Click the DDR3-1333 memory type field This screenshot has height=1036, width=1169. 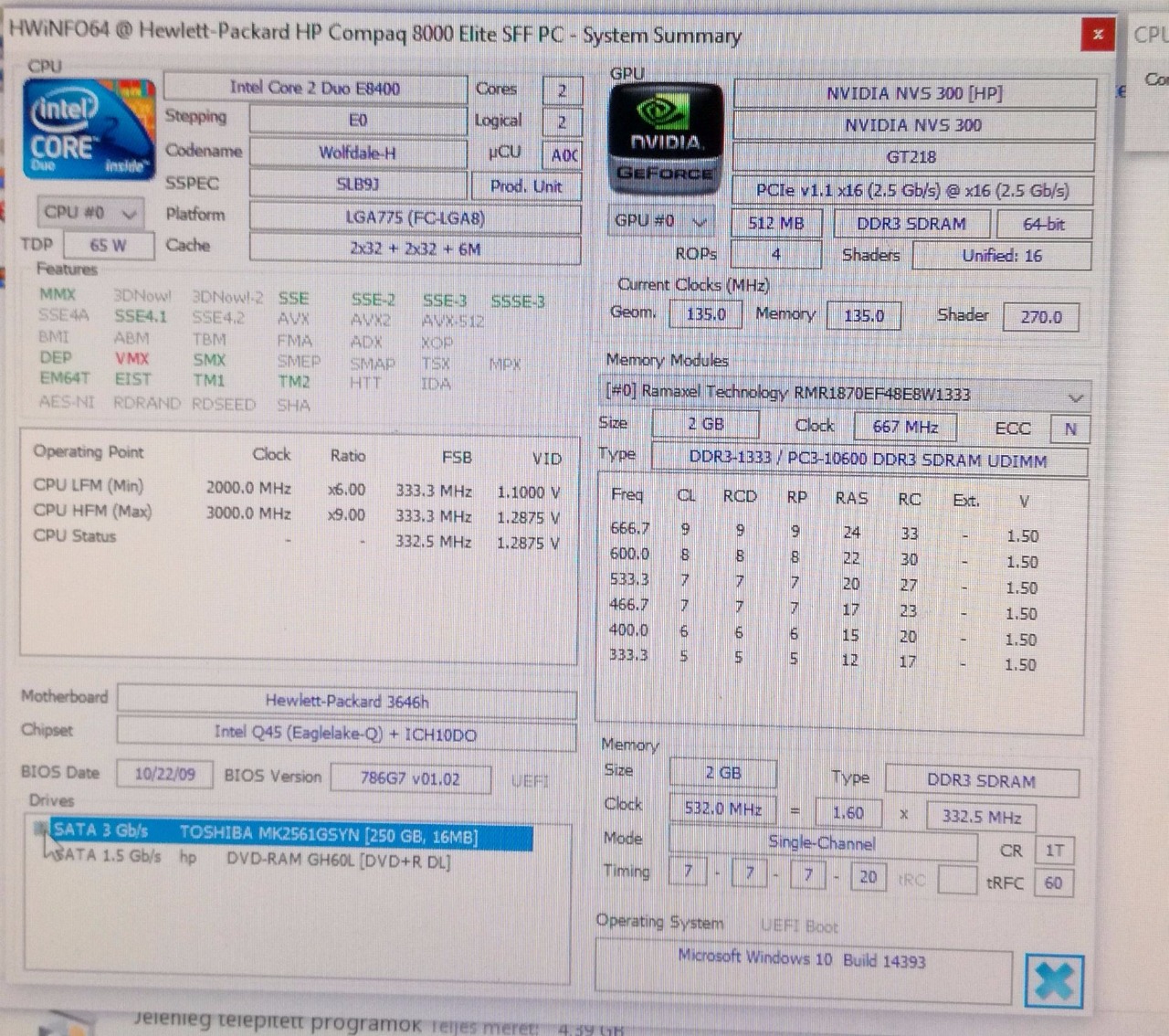868,460
